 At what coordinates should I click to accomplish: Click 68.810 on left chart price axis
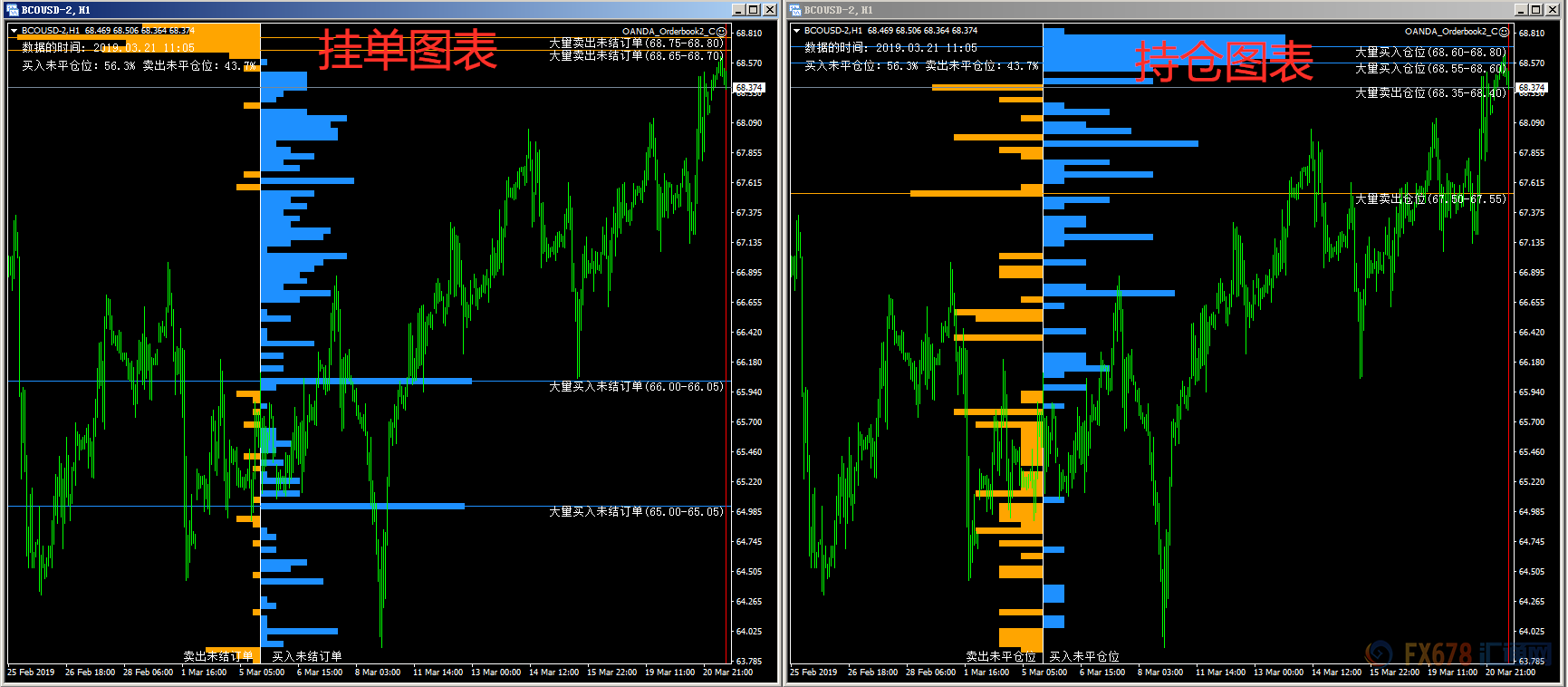pyautogui.click(x=749, y=34)
